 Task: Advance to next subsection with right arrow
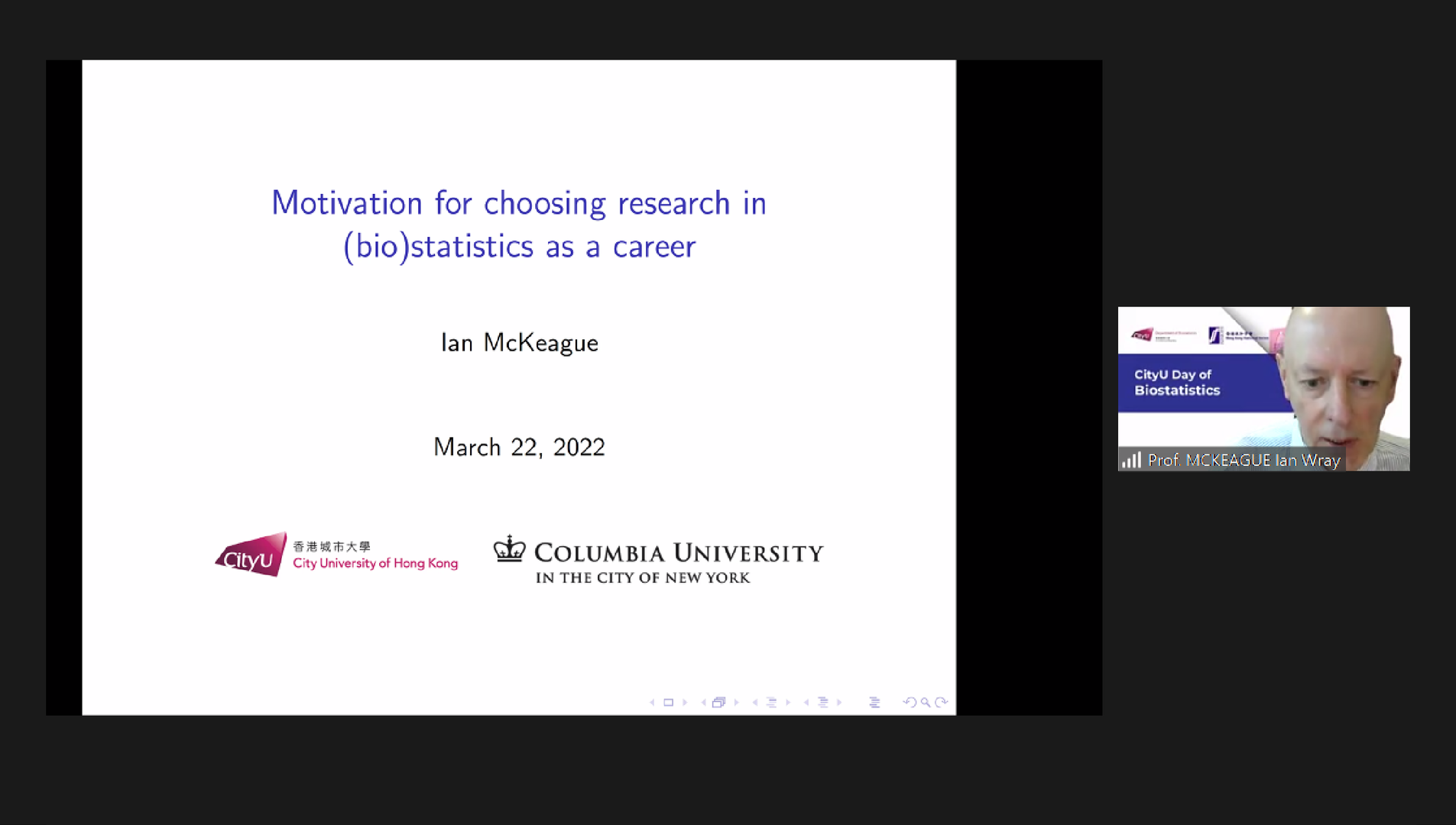click(787, 702)
